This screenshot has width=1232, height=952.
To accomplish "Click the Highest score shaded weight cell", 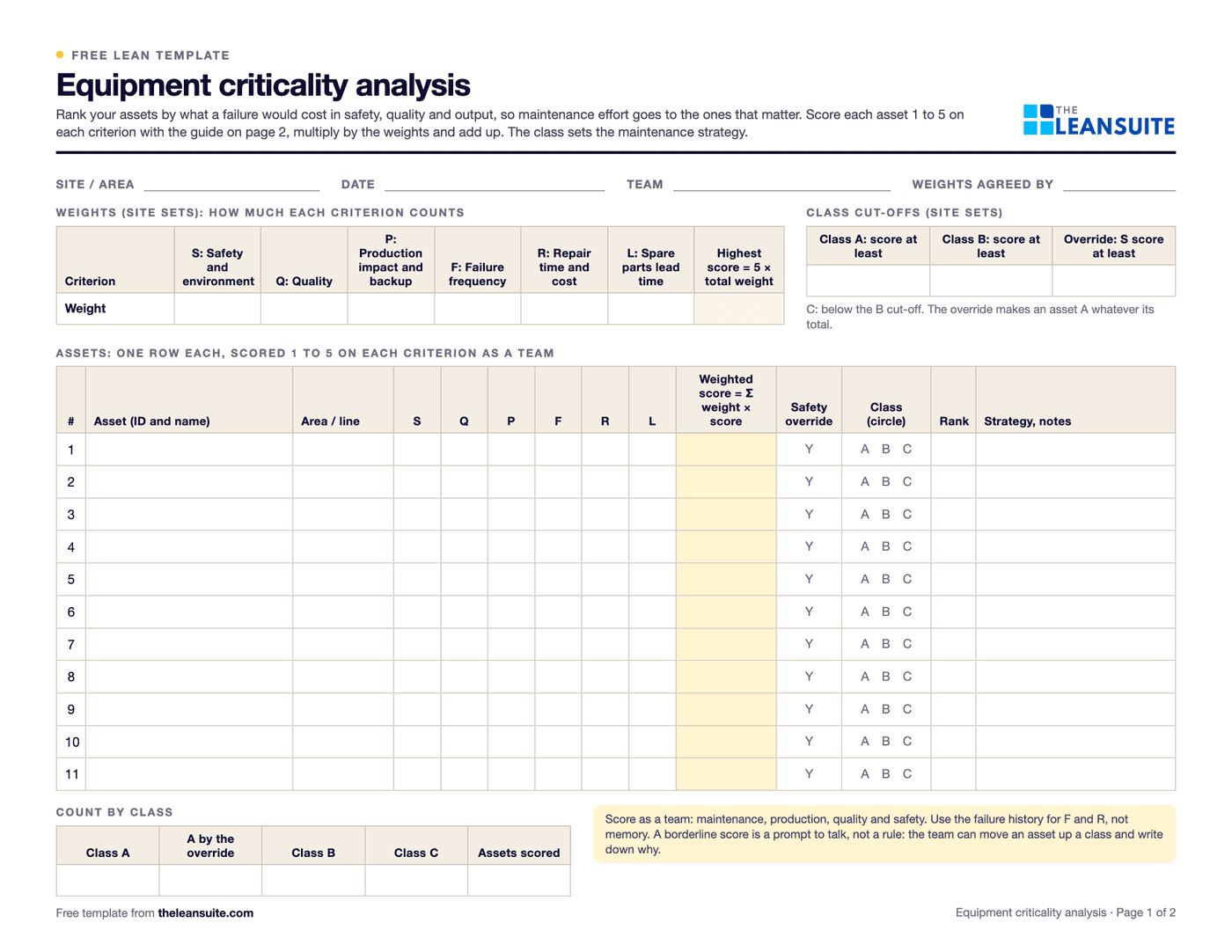I will [739, 309].
